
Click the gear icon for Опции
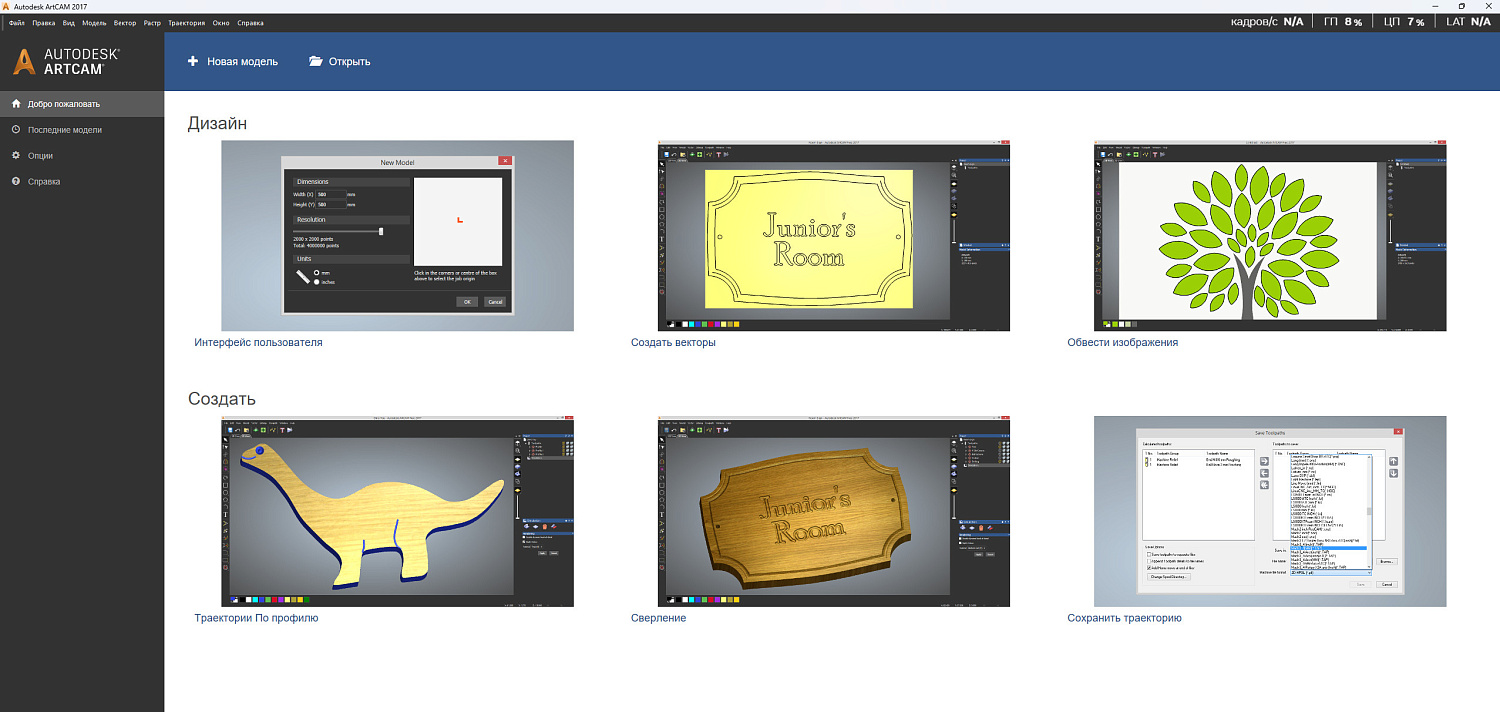tap(16, 156)
